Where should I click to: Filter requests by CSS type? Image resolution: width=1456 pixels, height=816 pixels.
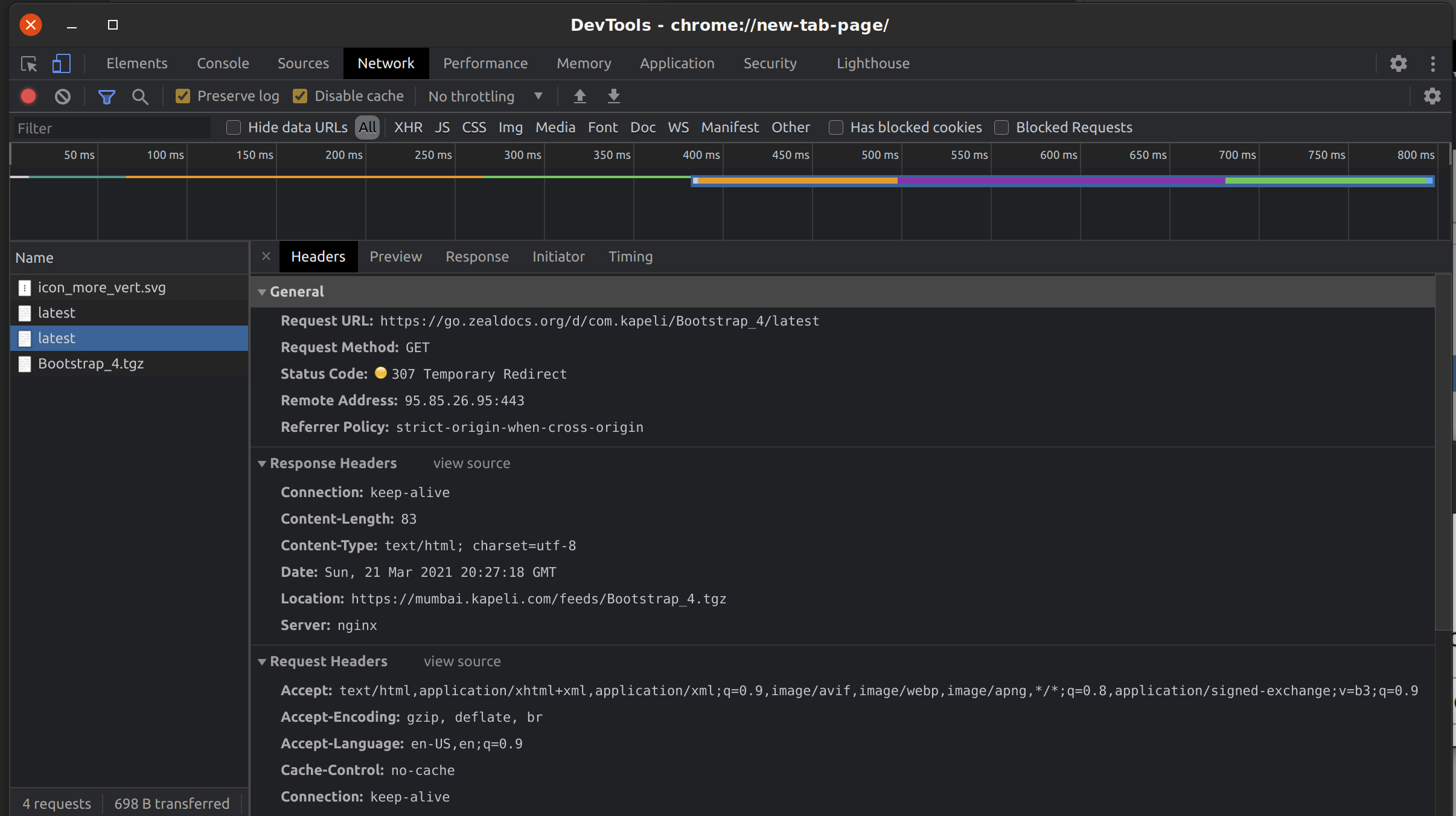coord(474,127)
